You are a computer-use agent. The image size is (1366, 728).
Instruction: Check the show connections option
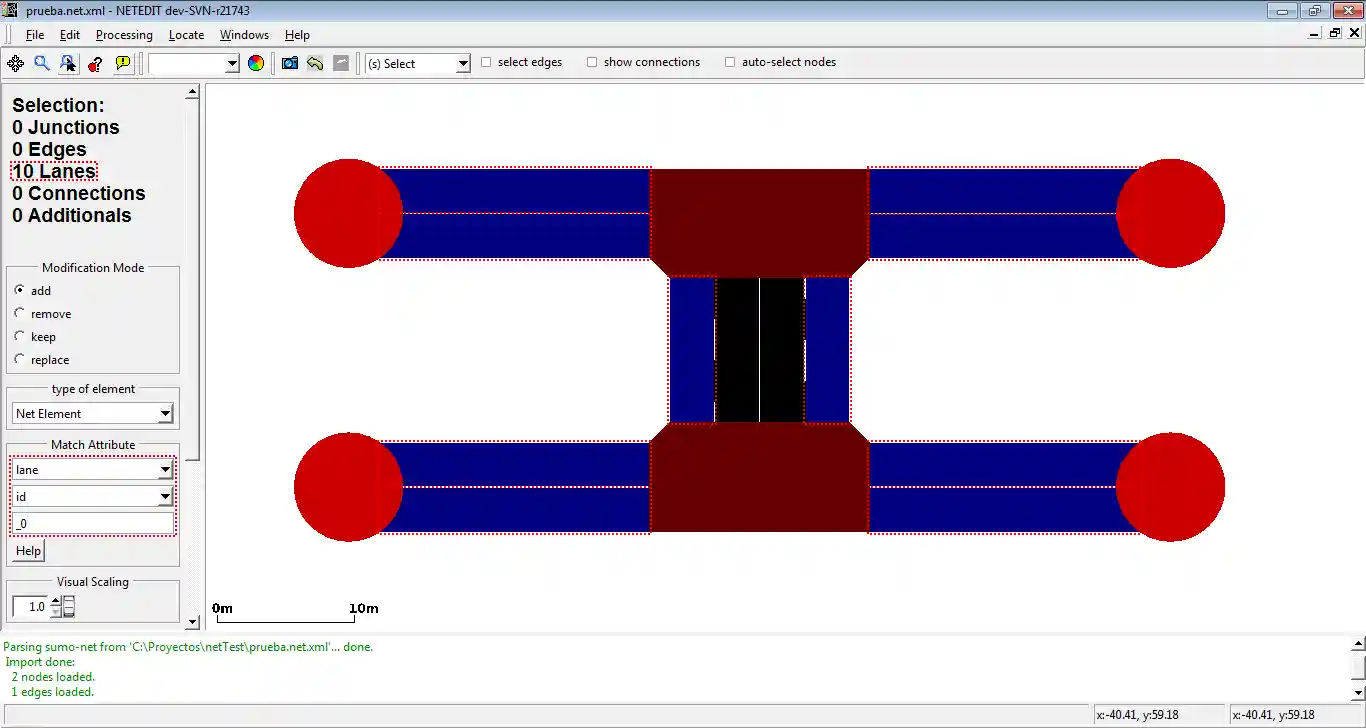click(x=592, y=62)
